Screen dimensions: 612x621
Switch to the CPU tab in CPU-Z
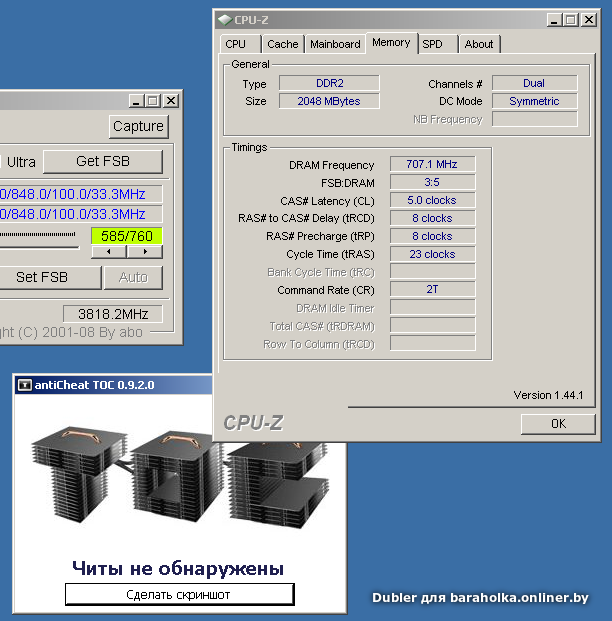pos(240,44)
